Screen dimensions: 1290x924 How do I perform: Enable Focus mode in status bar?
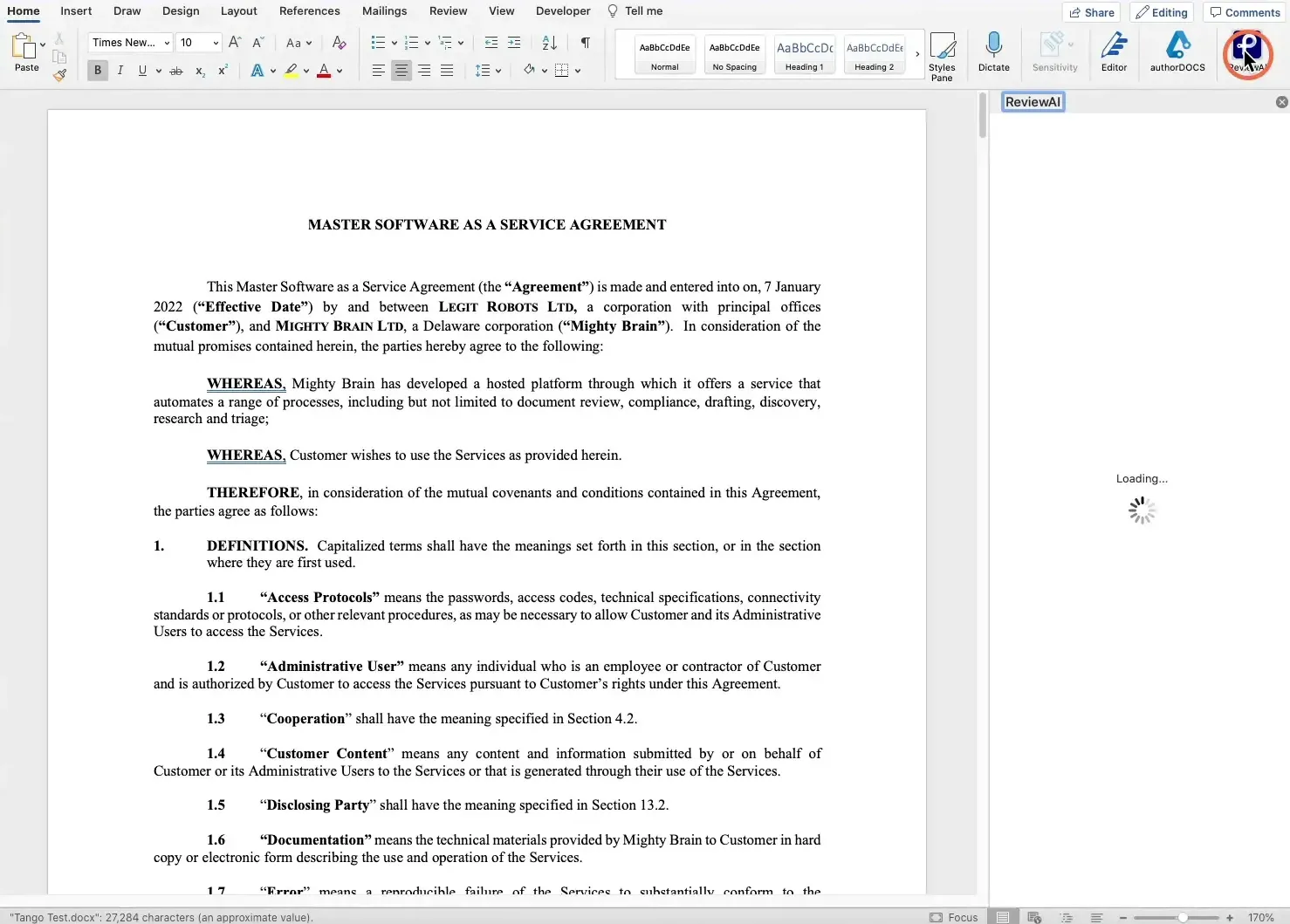954,917
